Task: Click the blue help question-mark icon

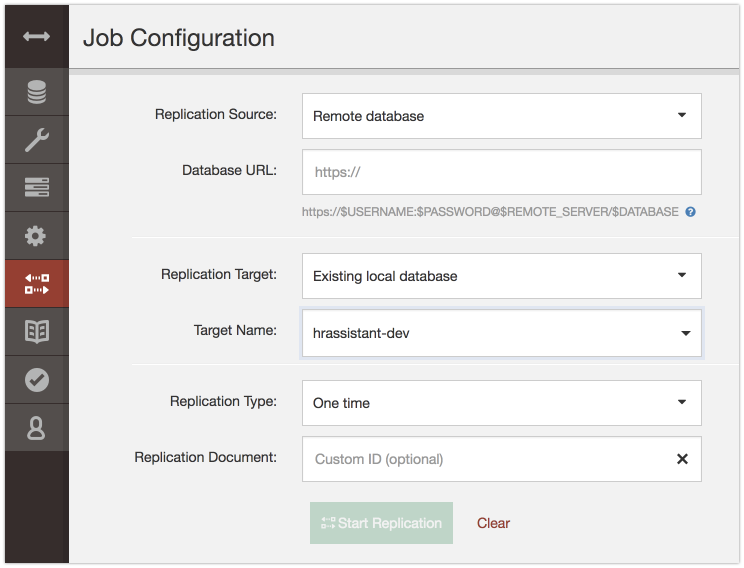Action: [x=690, y=212]
